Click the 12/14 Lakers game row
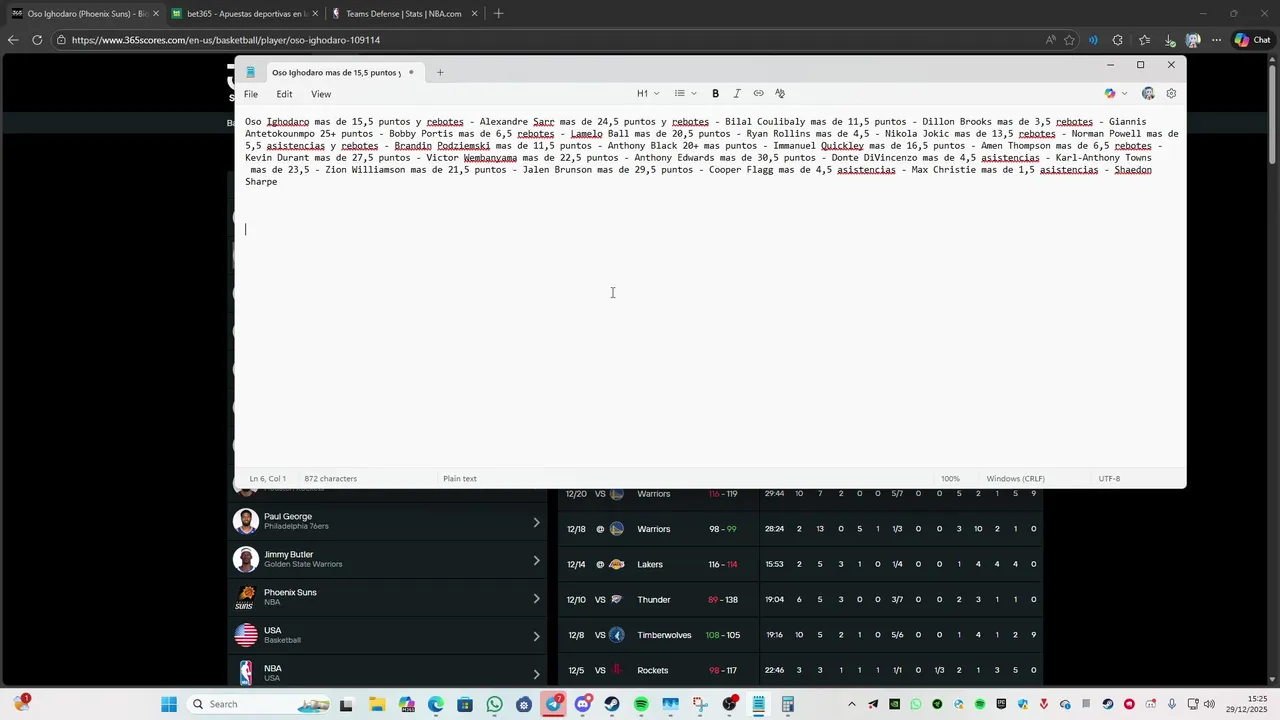 point(800,564)
